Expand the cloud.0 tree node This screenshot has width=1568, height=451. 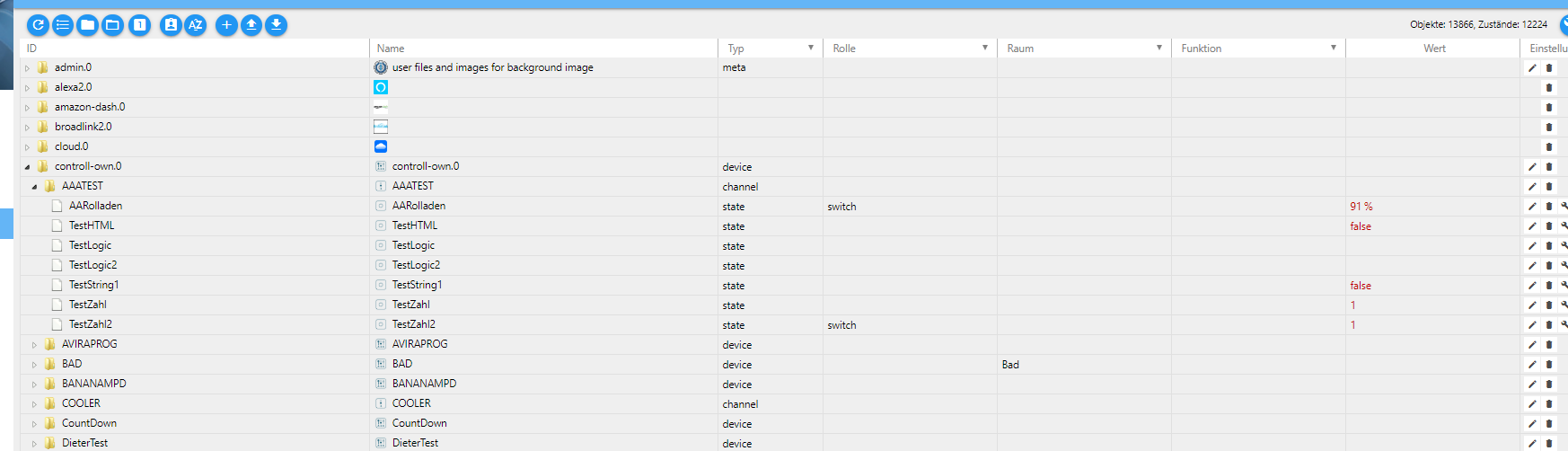click(27, 147)
